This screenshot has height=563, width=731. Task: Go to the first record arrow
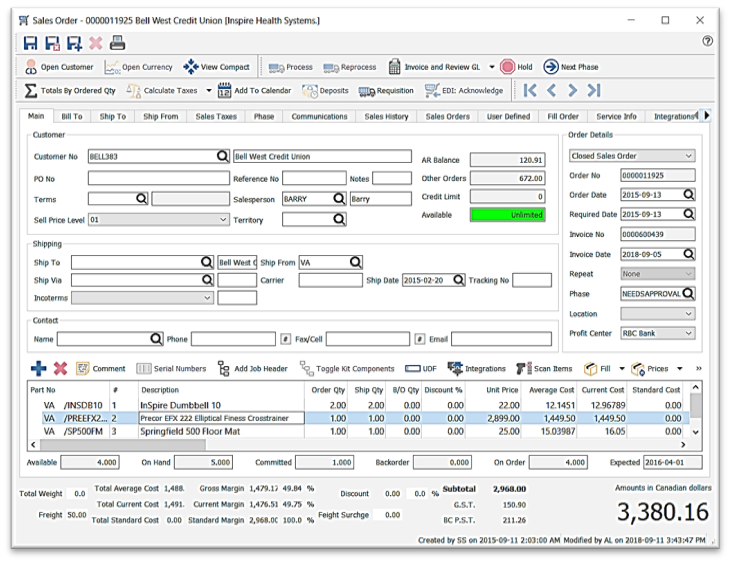pyautogui.click(x=530, y=91)
